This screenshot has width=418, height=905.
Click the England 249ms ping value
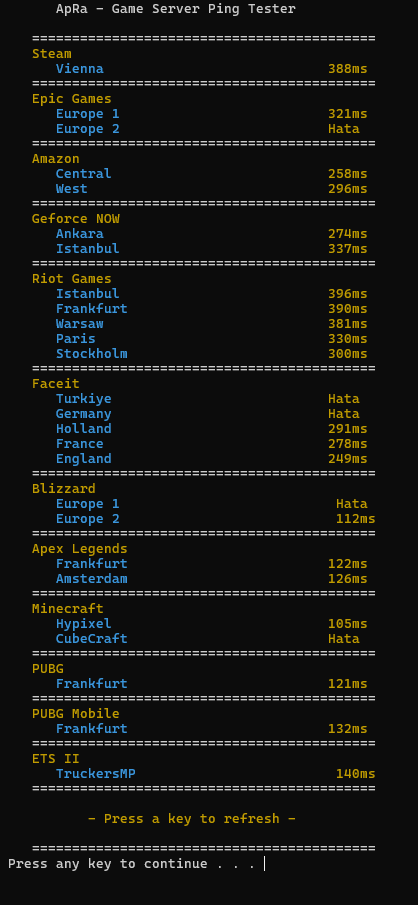(x=348, y=459)
